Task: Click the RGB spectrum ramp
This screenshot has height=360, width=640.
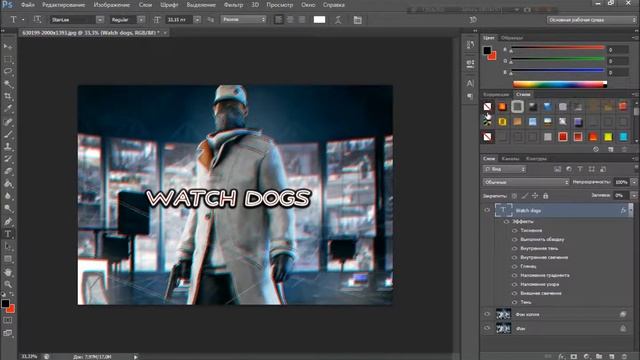Action: click(560, 84)
